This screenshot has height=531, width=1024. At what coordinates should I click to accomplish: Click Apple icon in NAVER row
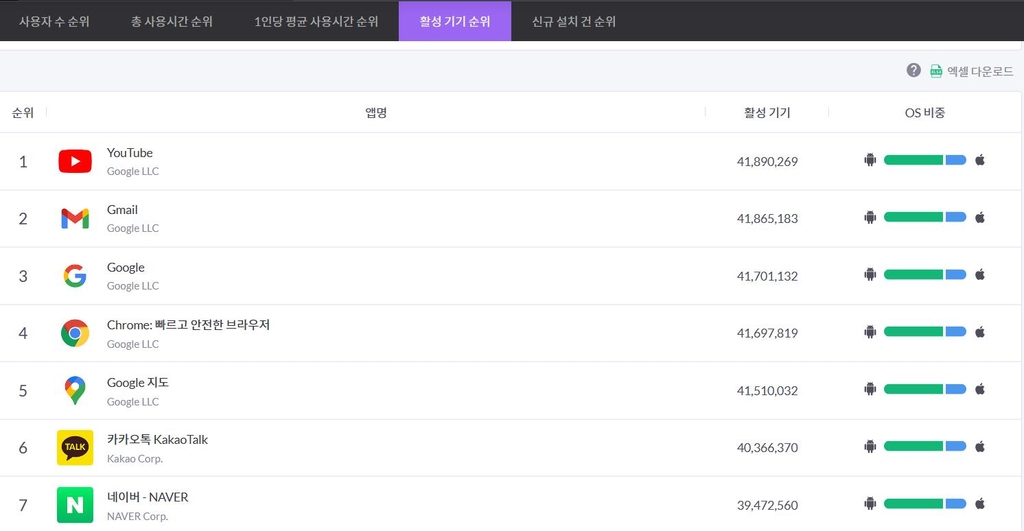pos(980,504)
